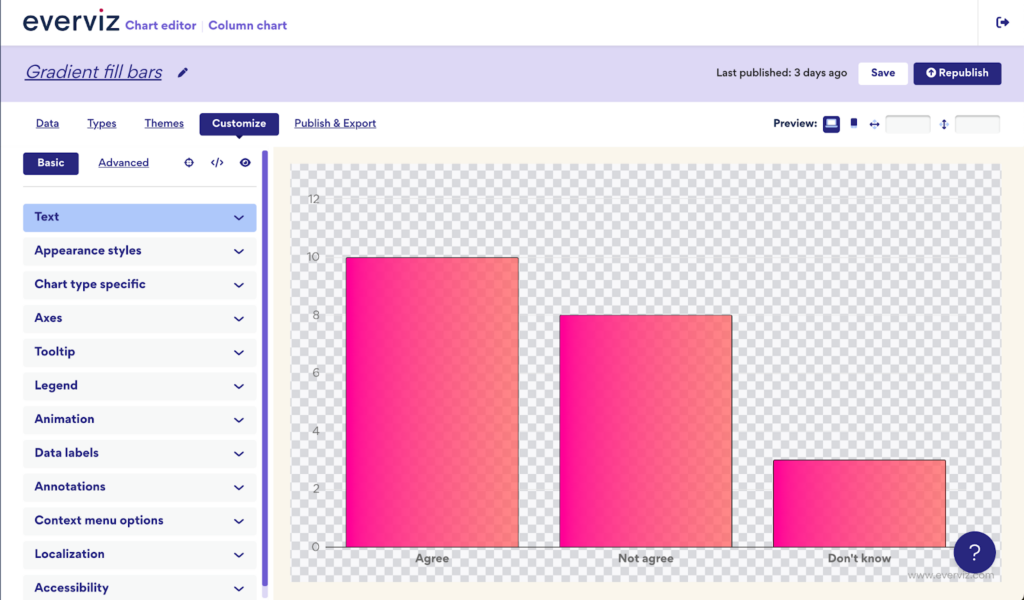Image resolution: width=1024 pixels, height=600 pixels.
Task: Toggle the preview eye icon
Action: click(245, 162)
